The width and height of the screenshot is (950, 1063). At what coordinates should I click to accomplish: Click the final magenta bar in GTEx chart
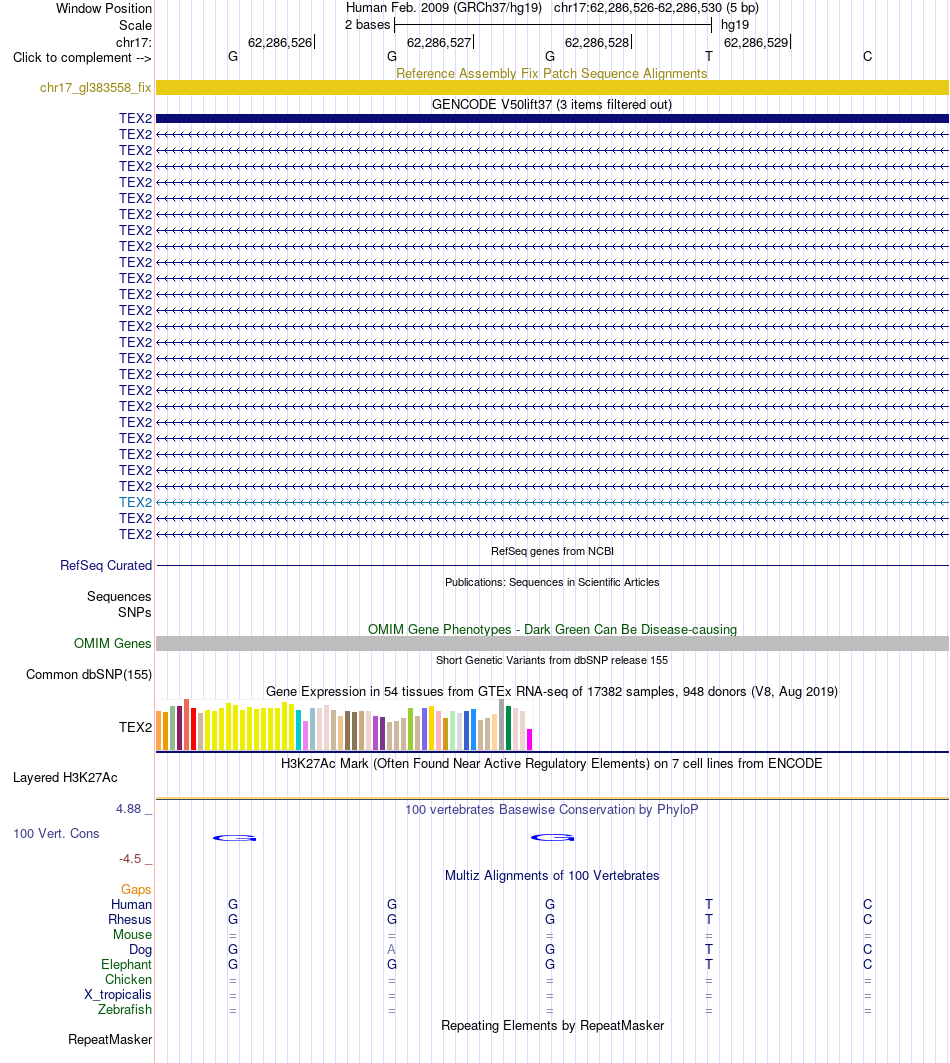(530, 739)
